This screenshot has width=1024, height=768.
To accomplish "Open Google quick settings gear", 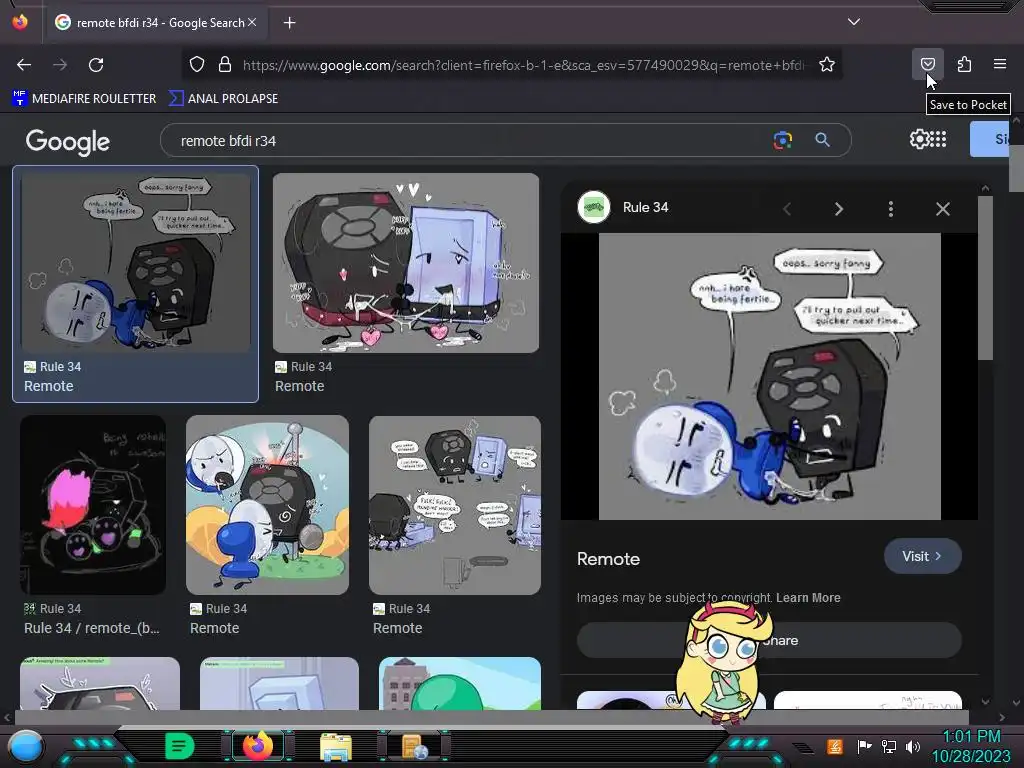I will click(919, 139).
